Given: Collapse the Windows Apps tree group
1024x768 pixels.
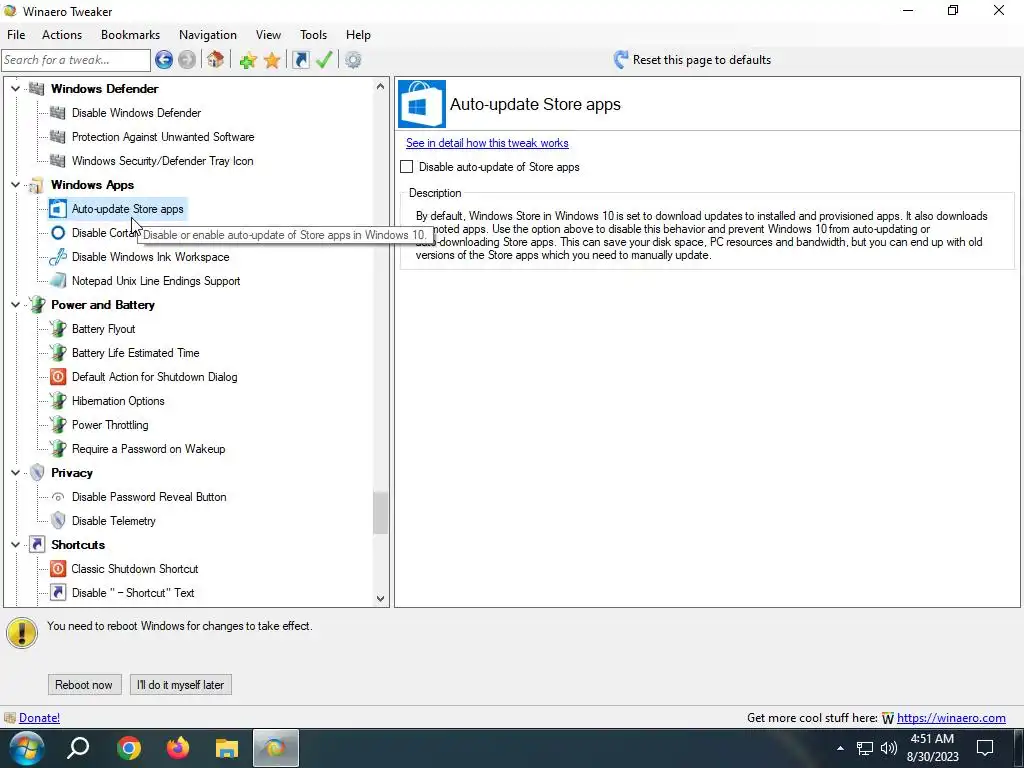Looking at the screenshot, I should point(15,185).
